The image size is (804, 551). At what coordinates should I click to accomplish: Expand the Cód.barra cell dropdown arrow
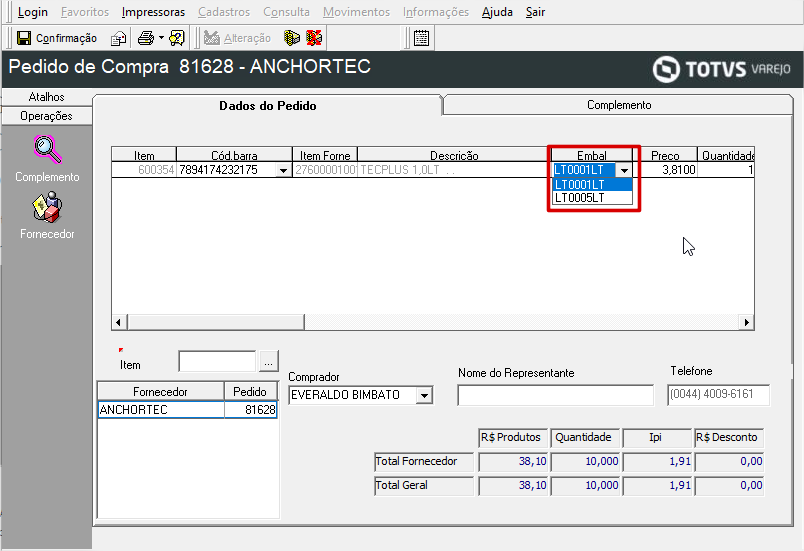point(284,170)
